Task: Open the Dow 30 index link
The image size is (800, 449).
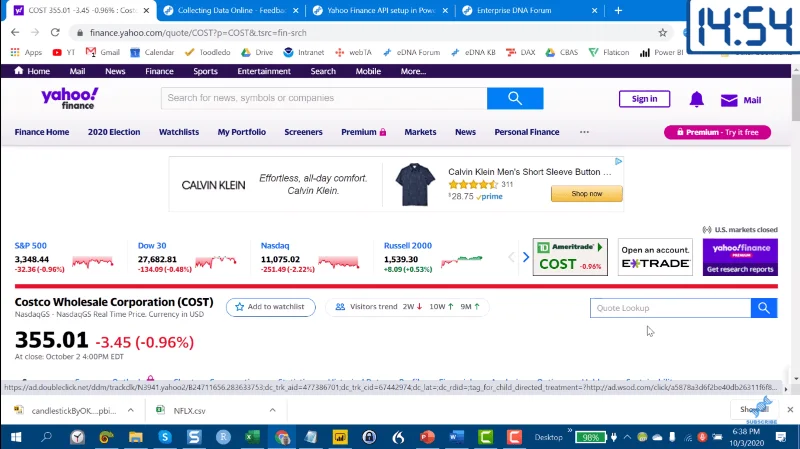Action: (x=152, y=245)
